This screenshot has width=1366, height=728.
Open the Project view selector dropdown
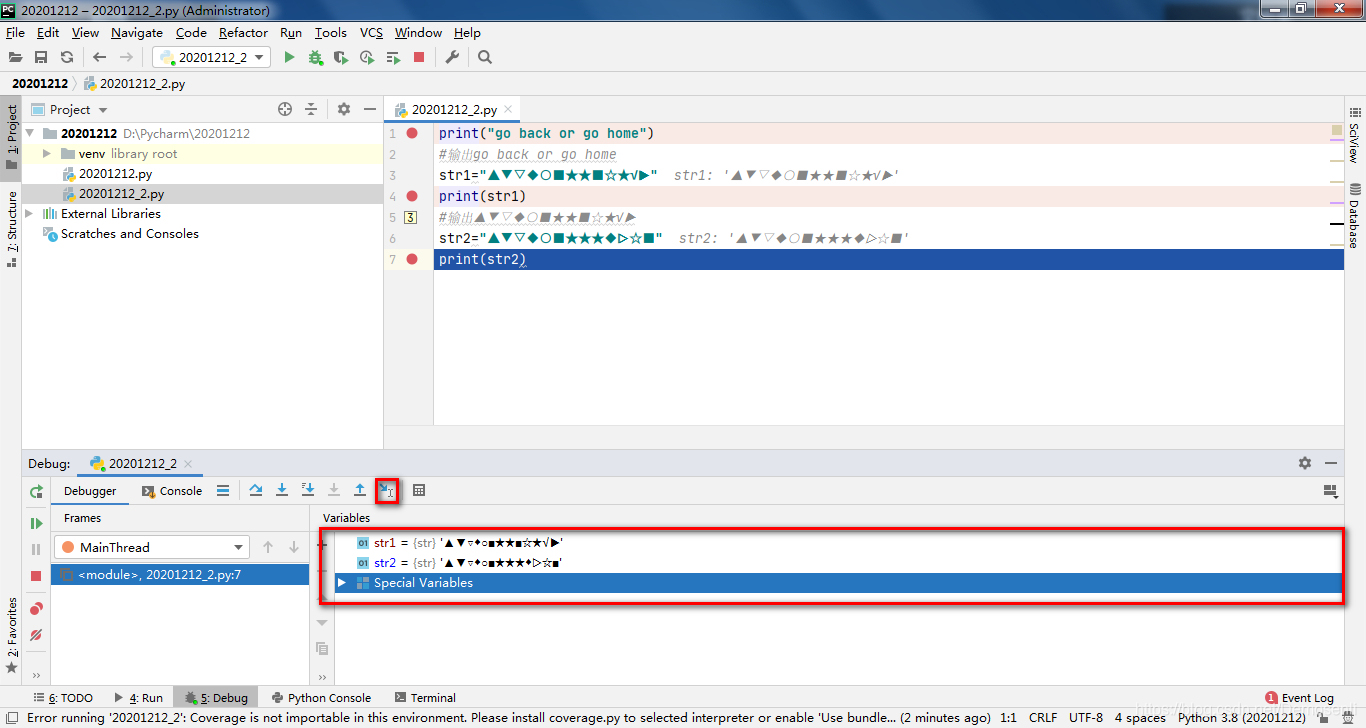coord(103,110)
